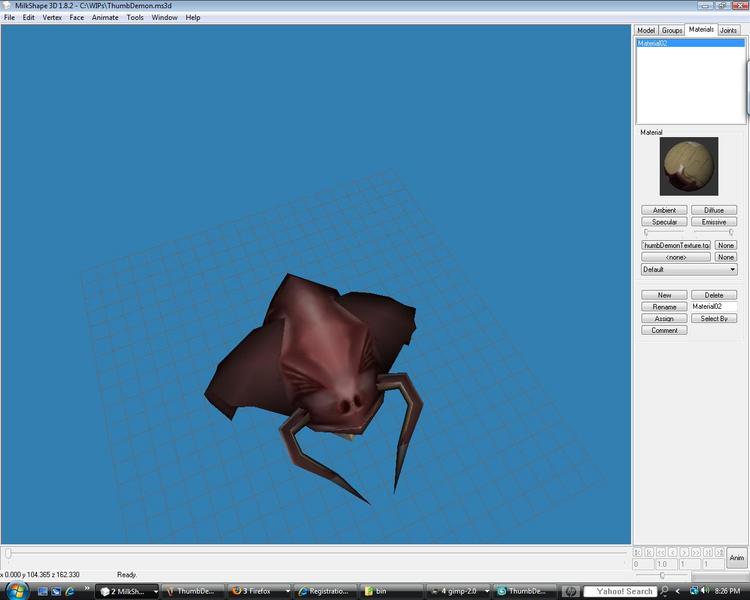Step forward one frame with > button

(684, 552)
